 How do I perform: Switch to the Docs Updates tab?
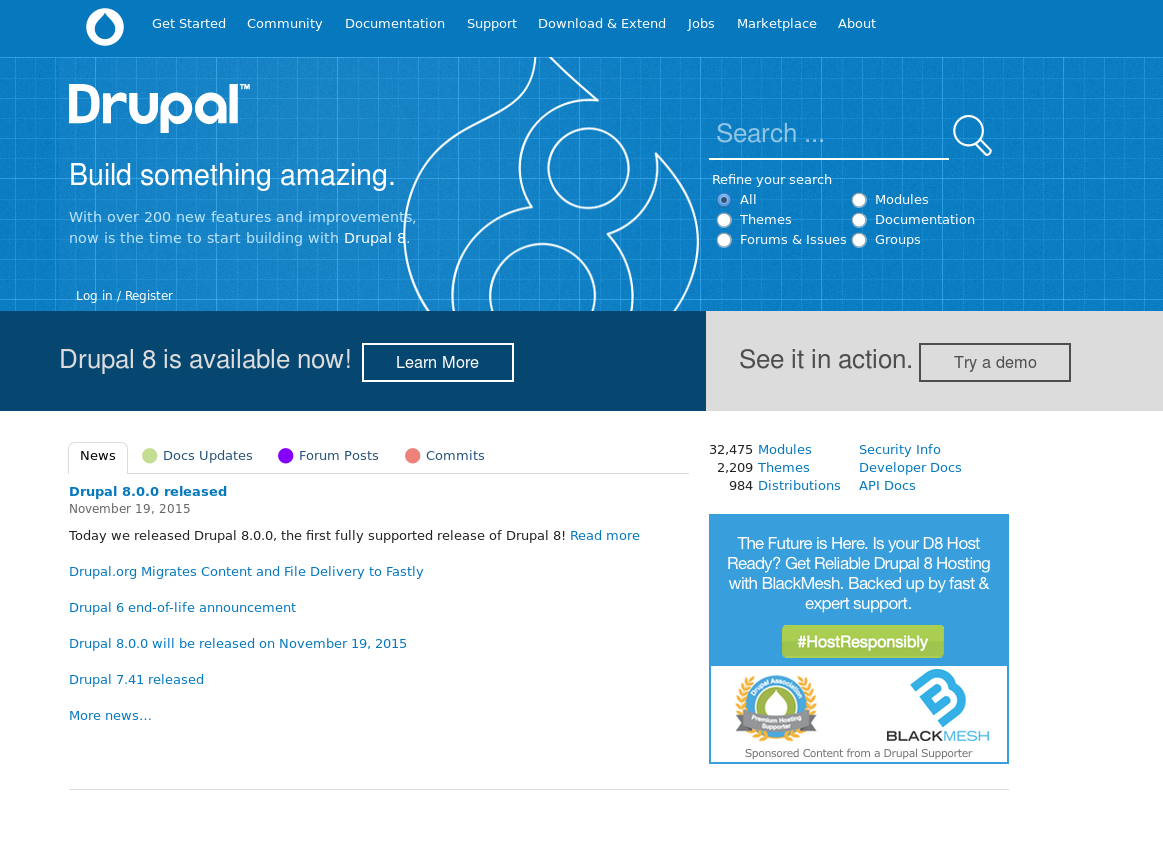click(x=197, y=455)
